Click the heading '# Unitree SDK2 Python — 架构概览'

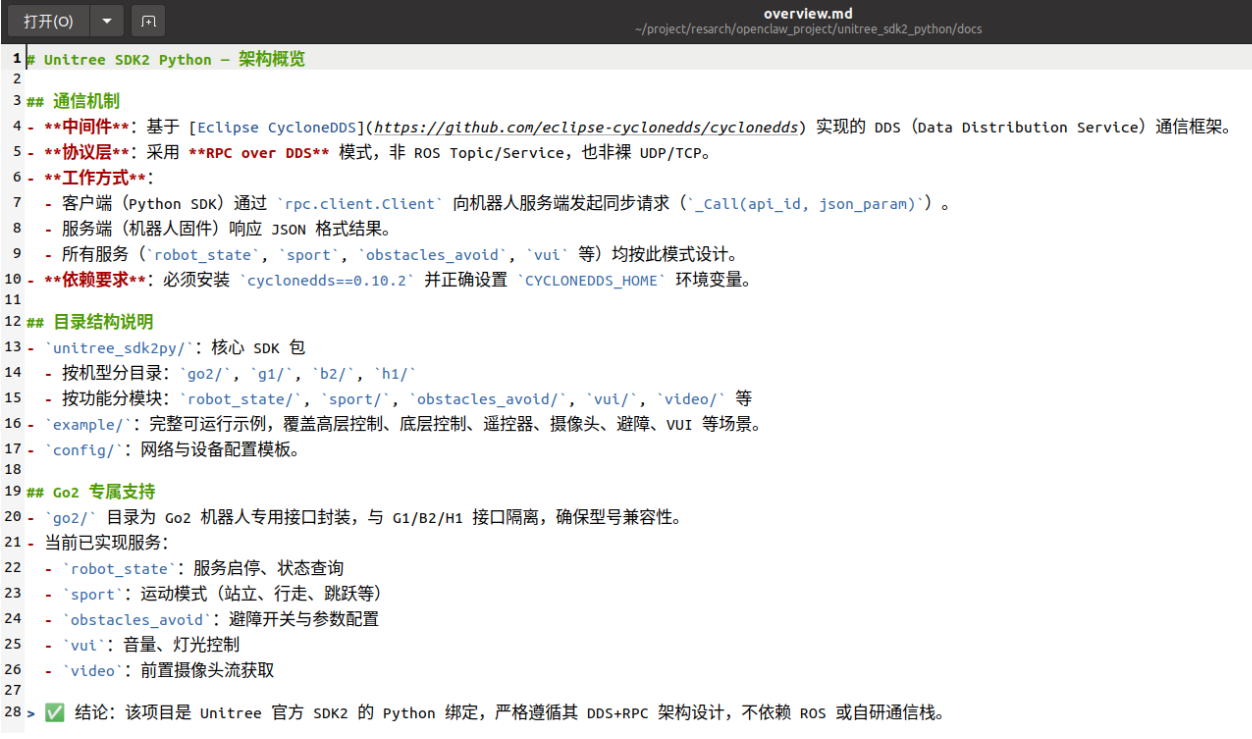pyautogui.click(x=166, y=59)
